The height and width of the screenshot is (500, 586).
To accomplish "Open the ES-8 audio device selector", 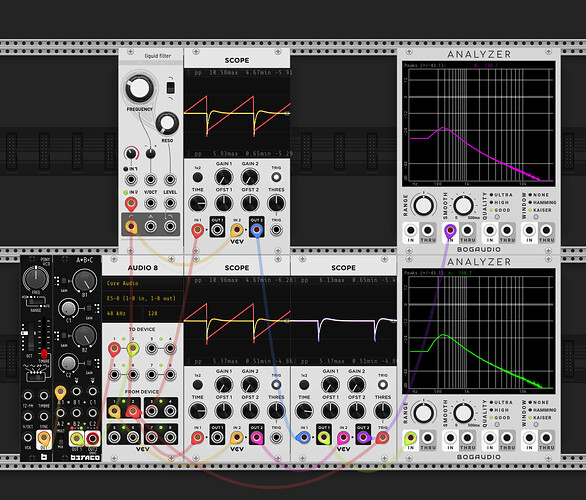I will point(143,298).
